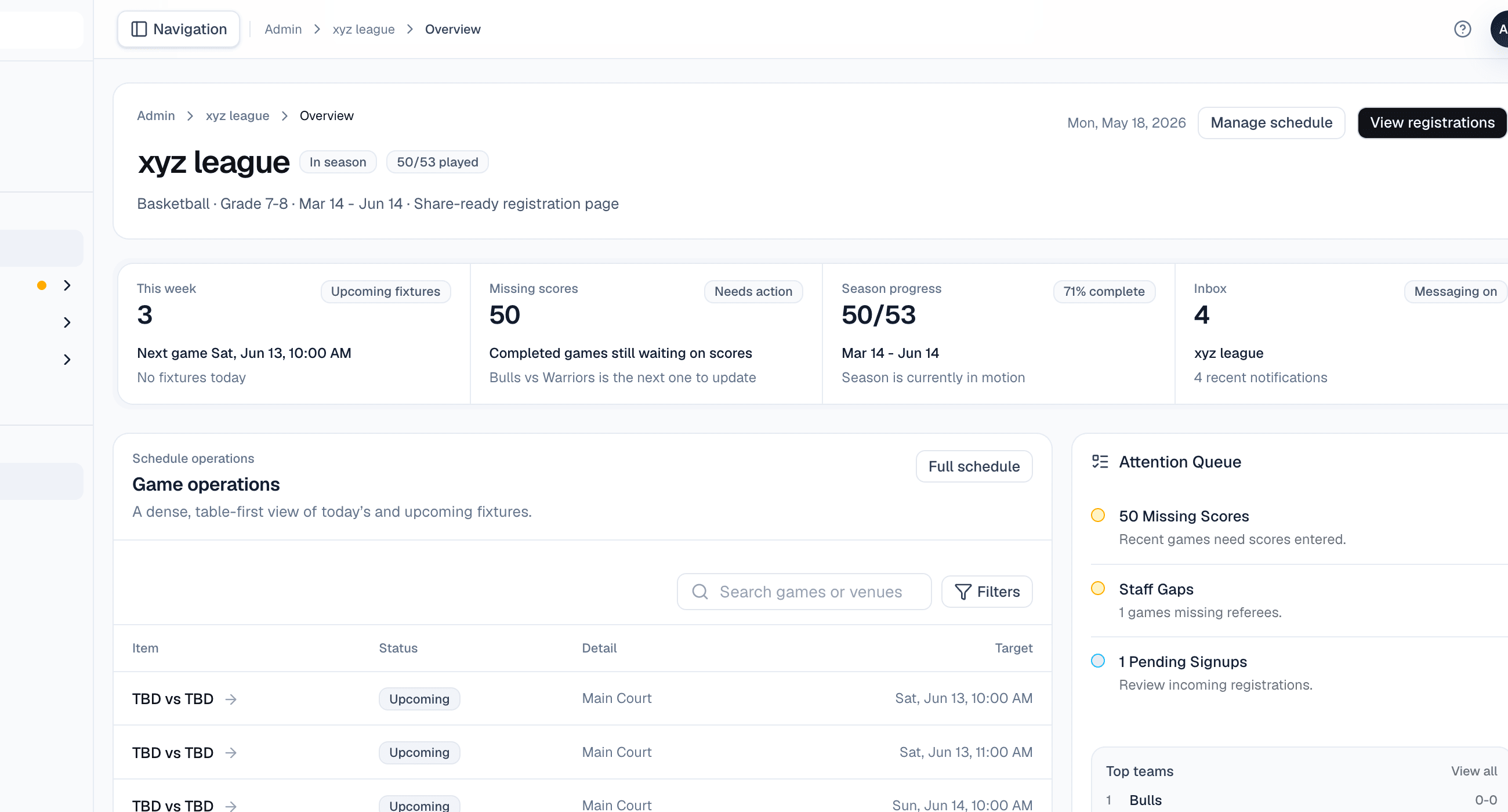Screen dimensions: 1508x812
Task: Click Main Court on Sat 10:00 AM row
Action: click(x=617, y=698)
